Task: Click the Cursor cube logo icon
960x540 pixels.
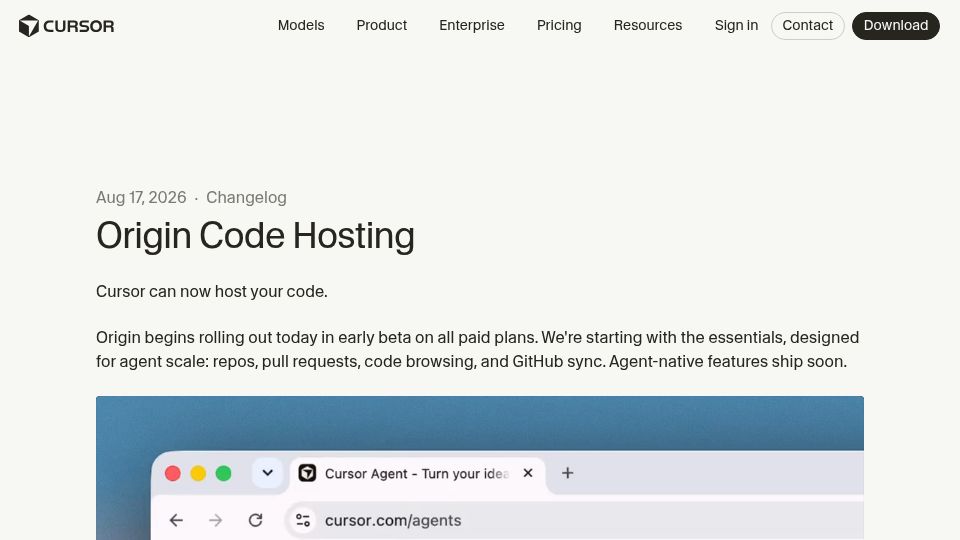Action: pyautogui.click(x=29, y=26)
